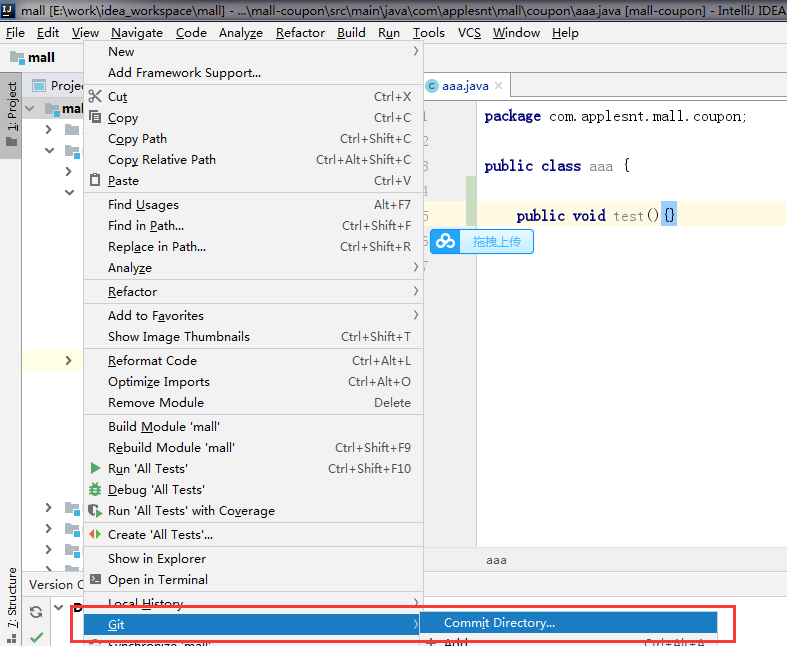Open the Window menu
Viewport: 787px width, 646px height.
[516, 33]
